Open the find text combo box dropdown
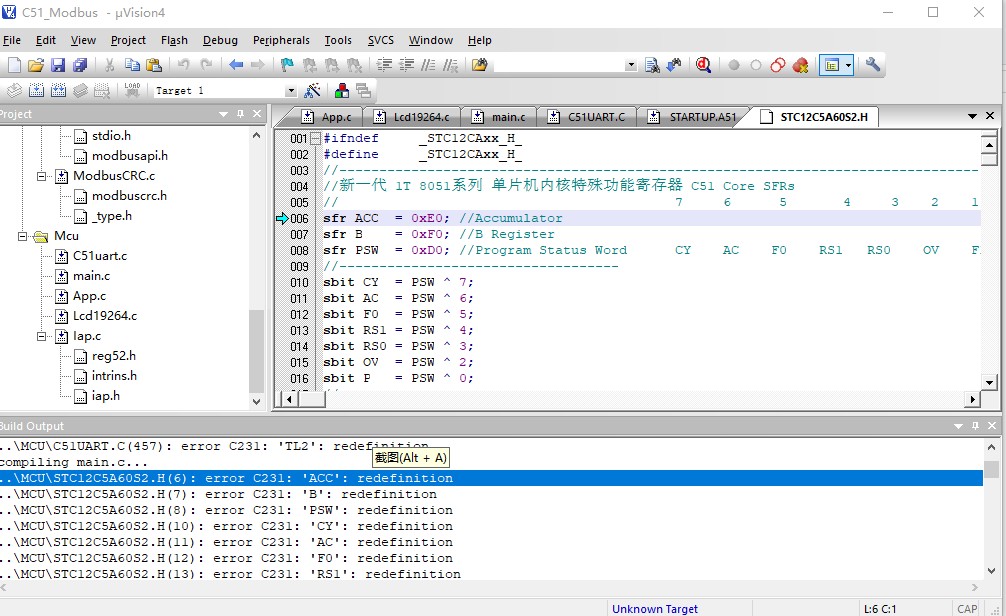The image size is (1006, 616). click(x=631, y=65)
